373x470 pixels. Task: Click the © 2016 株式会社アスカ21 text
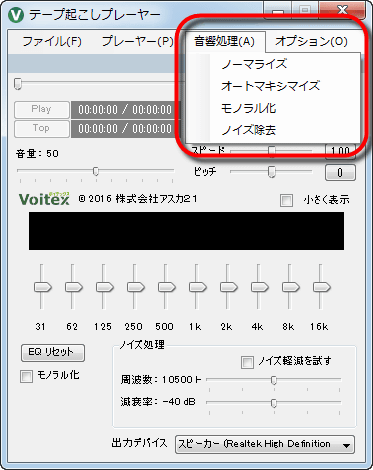click(138, 199)
